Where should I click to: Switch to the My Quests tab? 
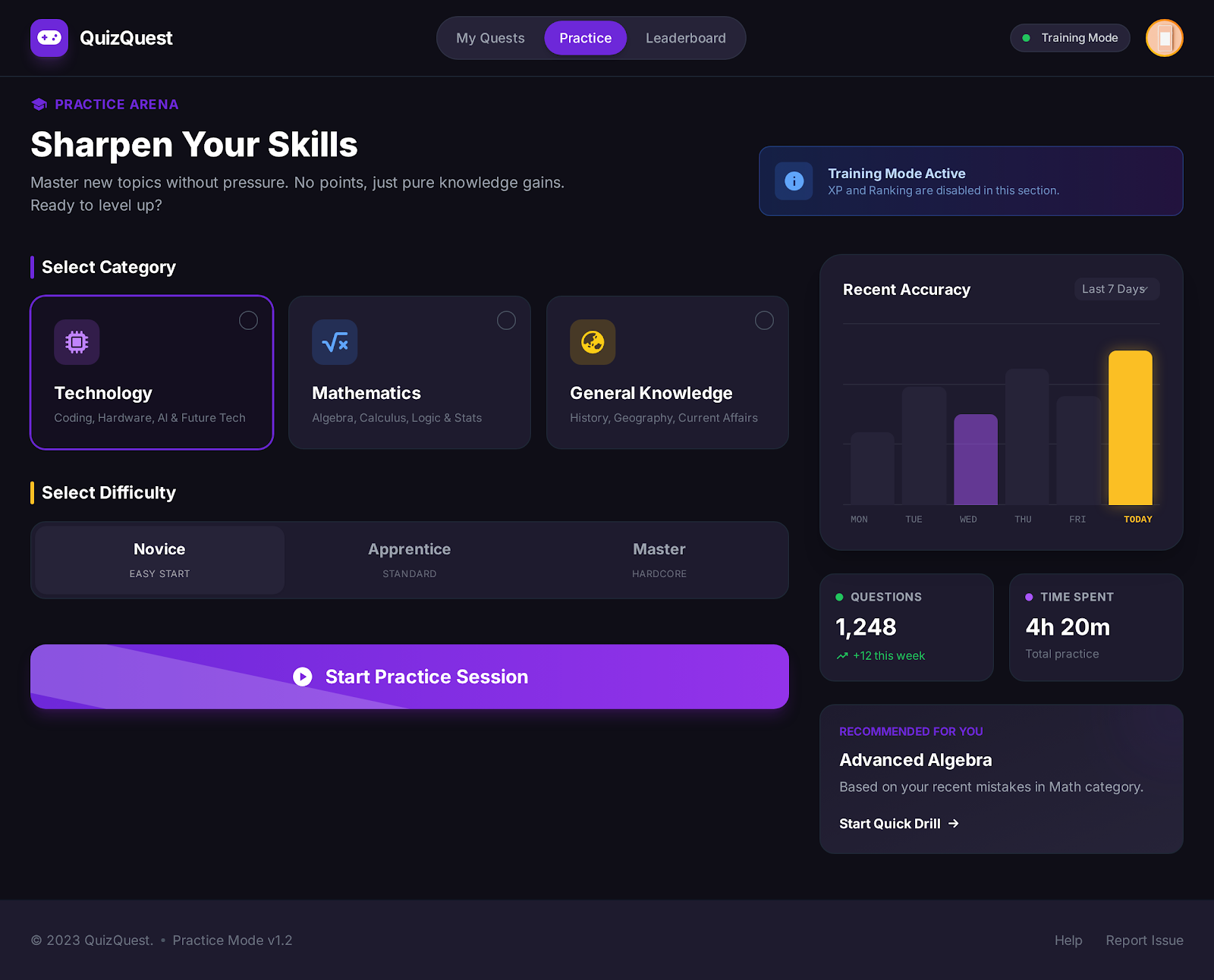pos(489,38)
